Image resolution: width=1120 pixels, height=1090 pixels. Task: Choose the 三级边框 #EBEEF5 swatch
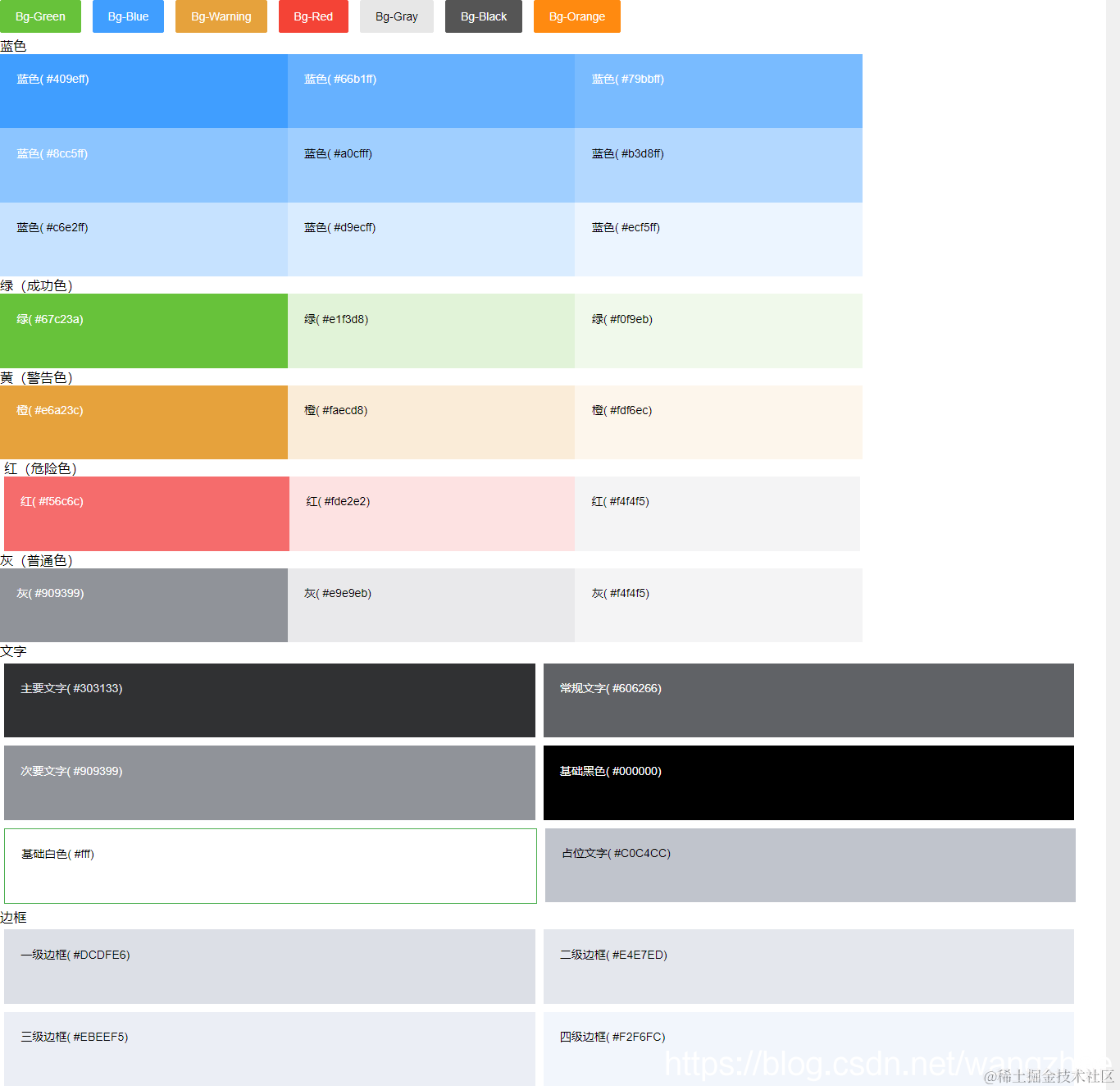(270, 1049)
